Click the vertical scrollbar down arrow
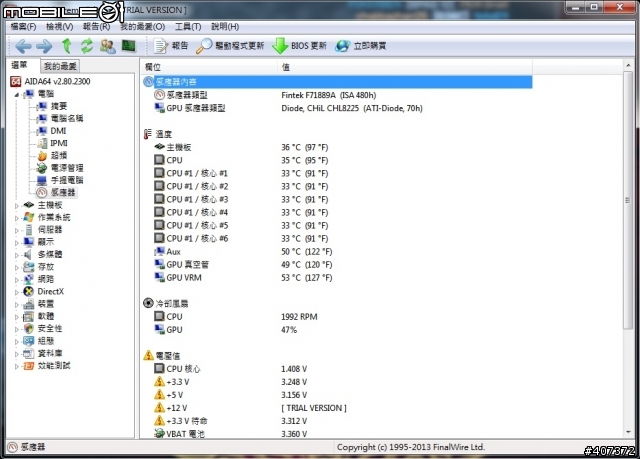Screen dimensions: 640x459 (628, 432)
